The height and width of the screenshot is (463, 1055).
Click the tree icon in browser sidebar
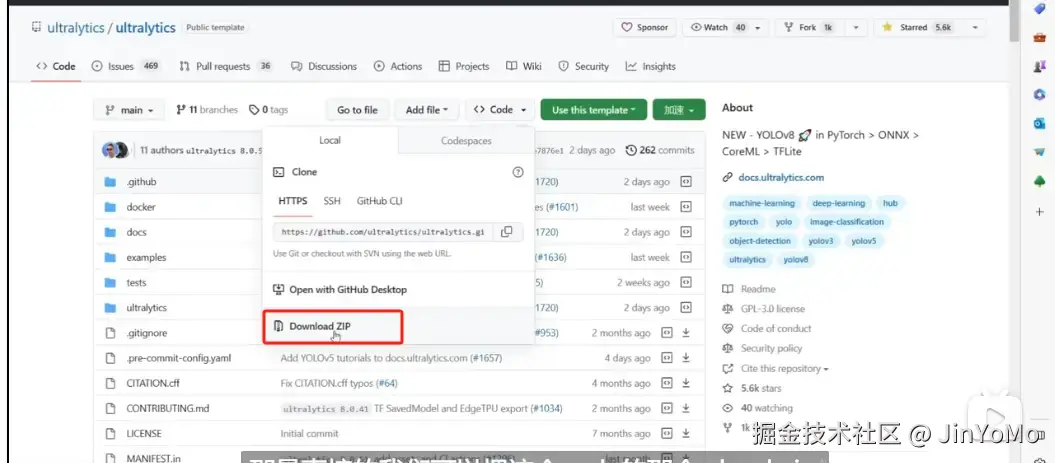(x=1040, y=182)
